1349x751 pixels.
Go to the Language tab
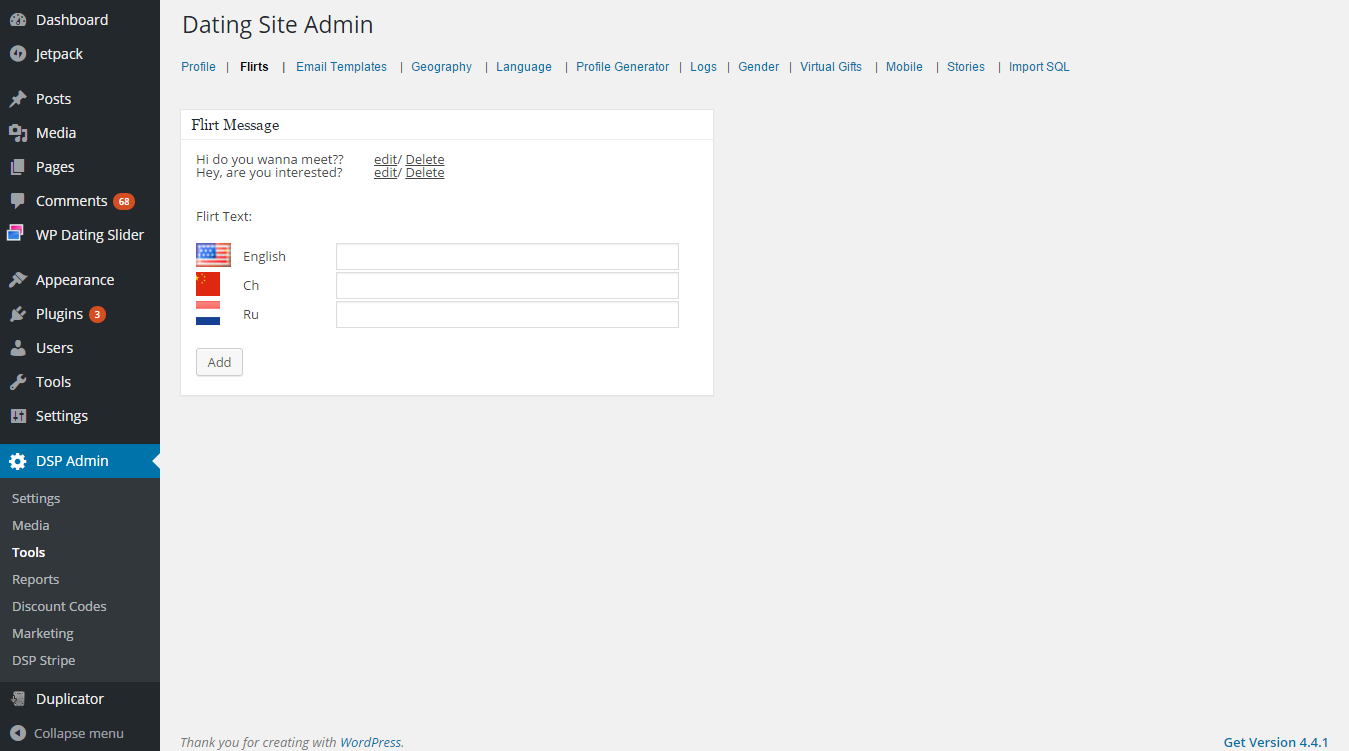pos(524,67)
